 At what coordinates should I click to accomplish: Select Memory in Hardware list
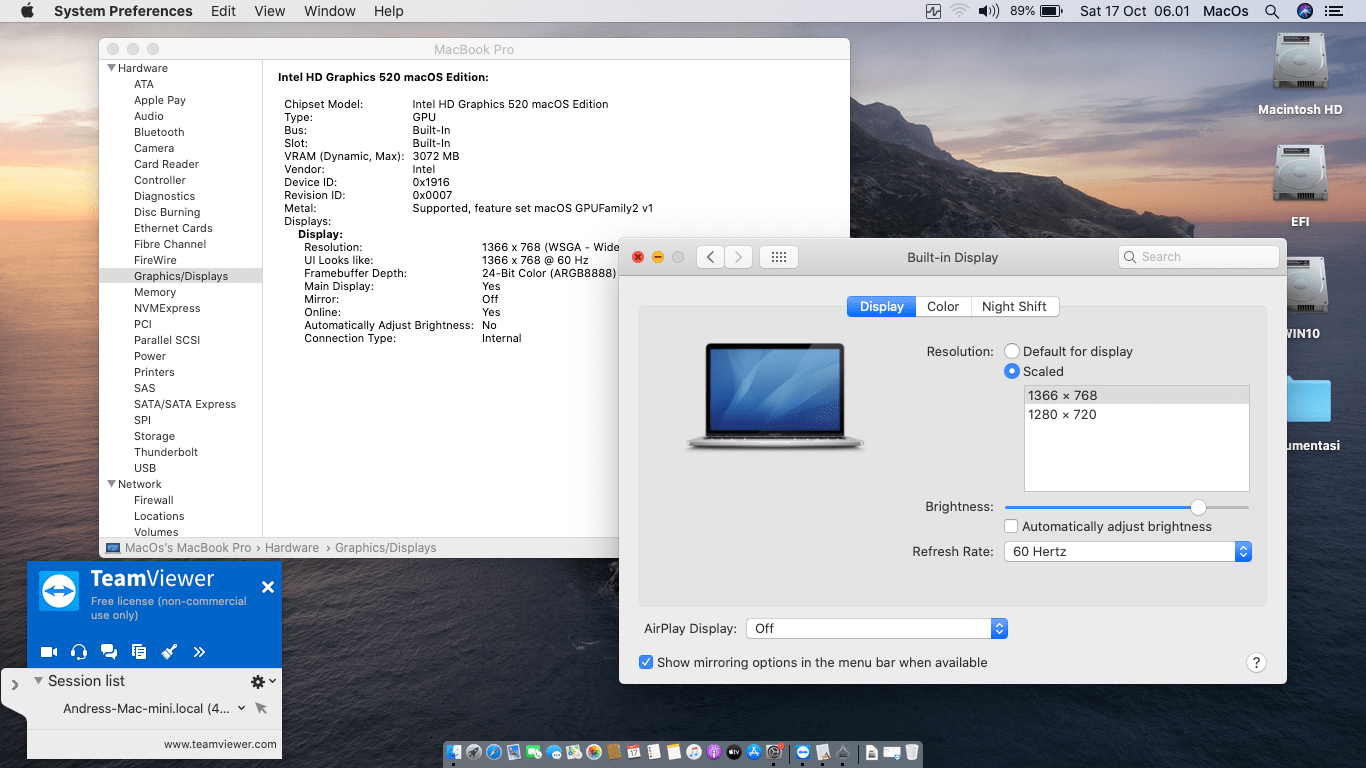tap(155, 292)
